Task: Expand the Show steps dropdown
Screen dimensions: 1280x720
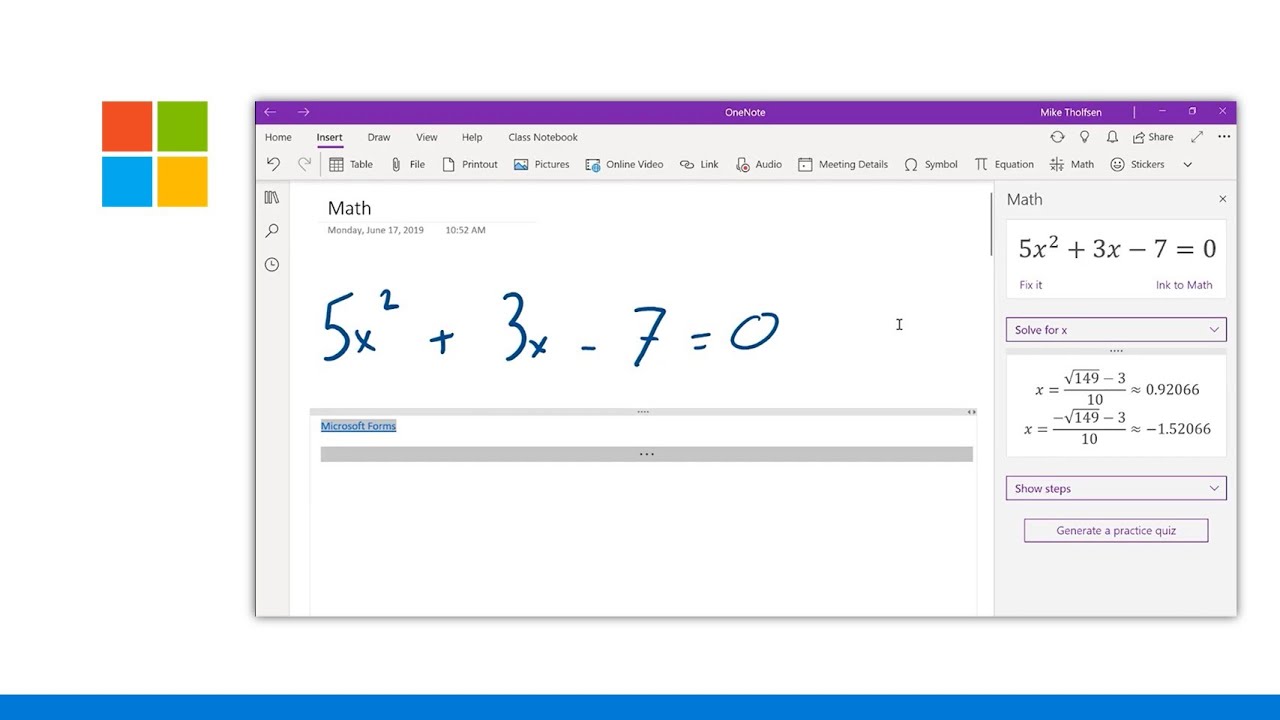Action: click(x=1116, y=488)
